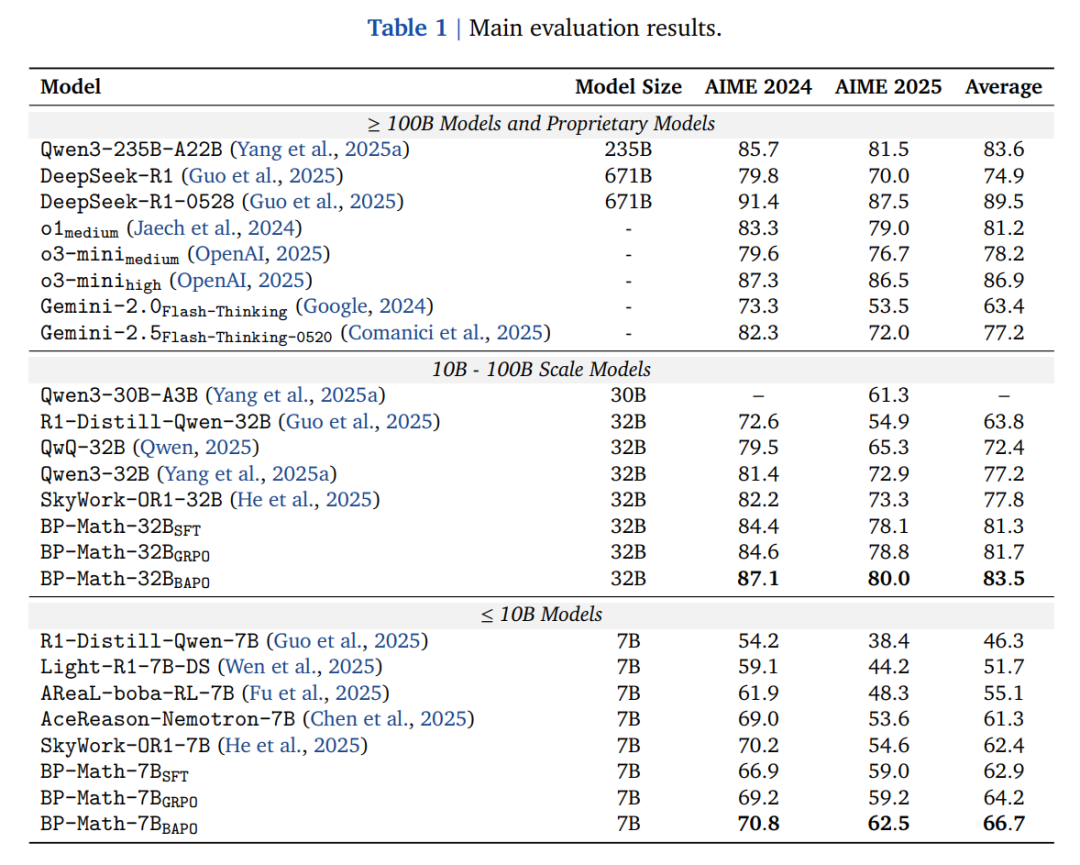Click the QwQ-32B model name
Image resolution: width=1080 pixels, height=865 pixels.
coord(83,448)
